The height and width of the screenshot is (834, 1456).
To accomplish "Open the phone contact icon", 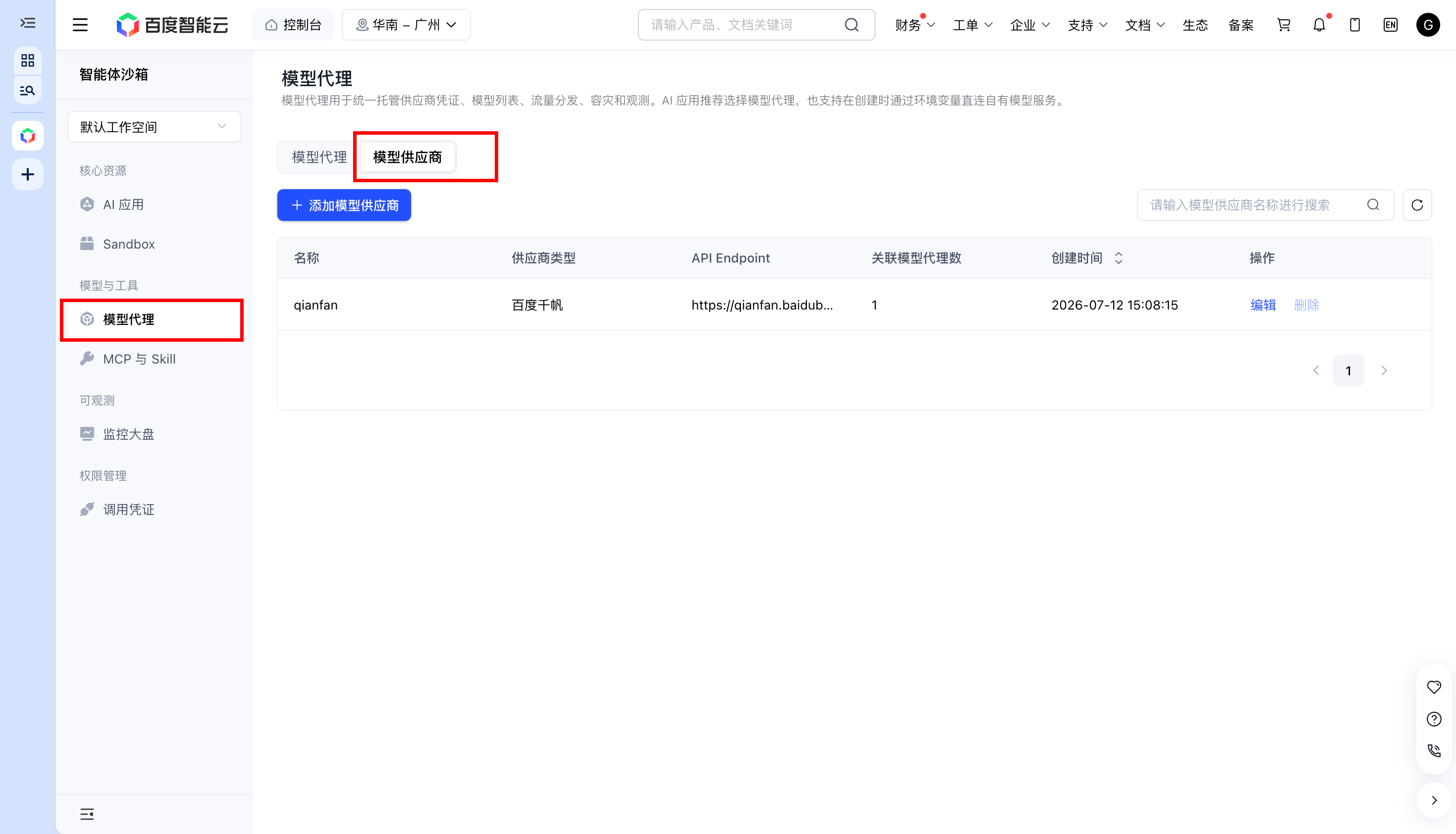I will 1434,750.
